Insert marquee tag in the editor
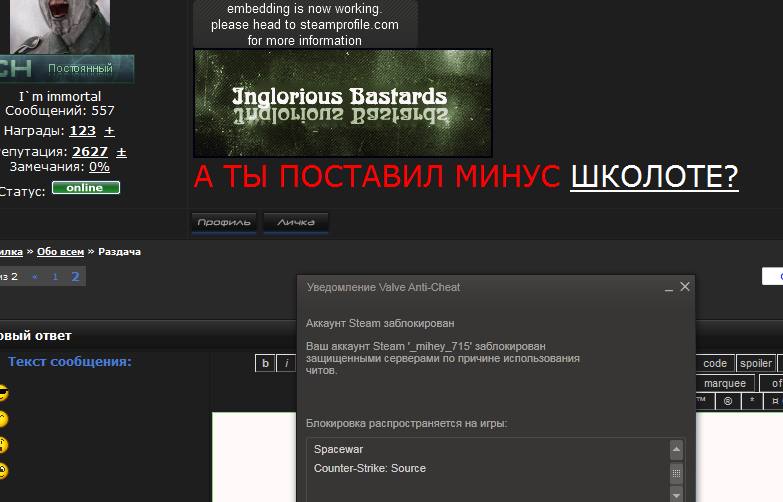The image size is (783, 502). tap(725, 383)
